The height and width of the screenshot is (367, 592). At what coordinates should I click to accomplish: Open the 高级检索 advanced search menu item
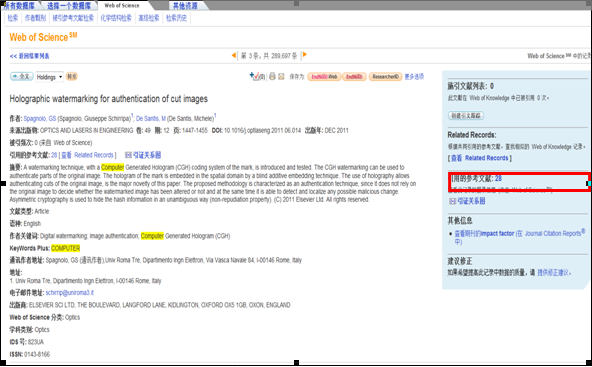149,18
